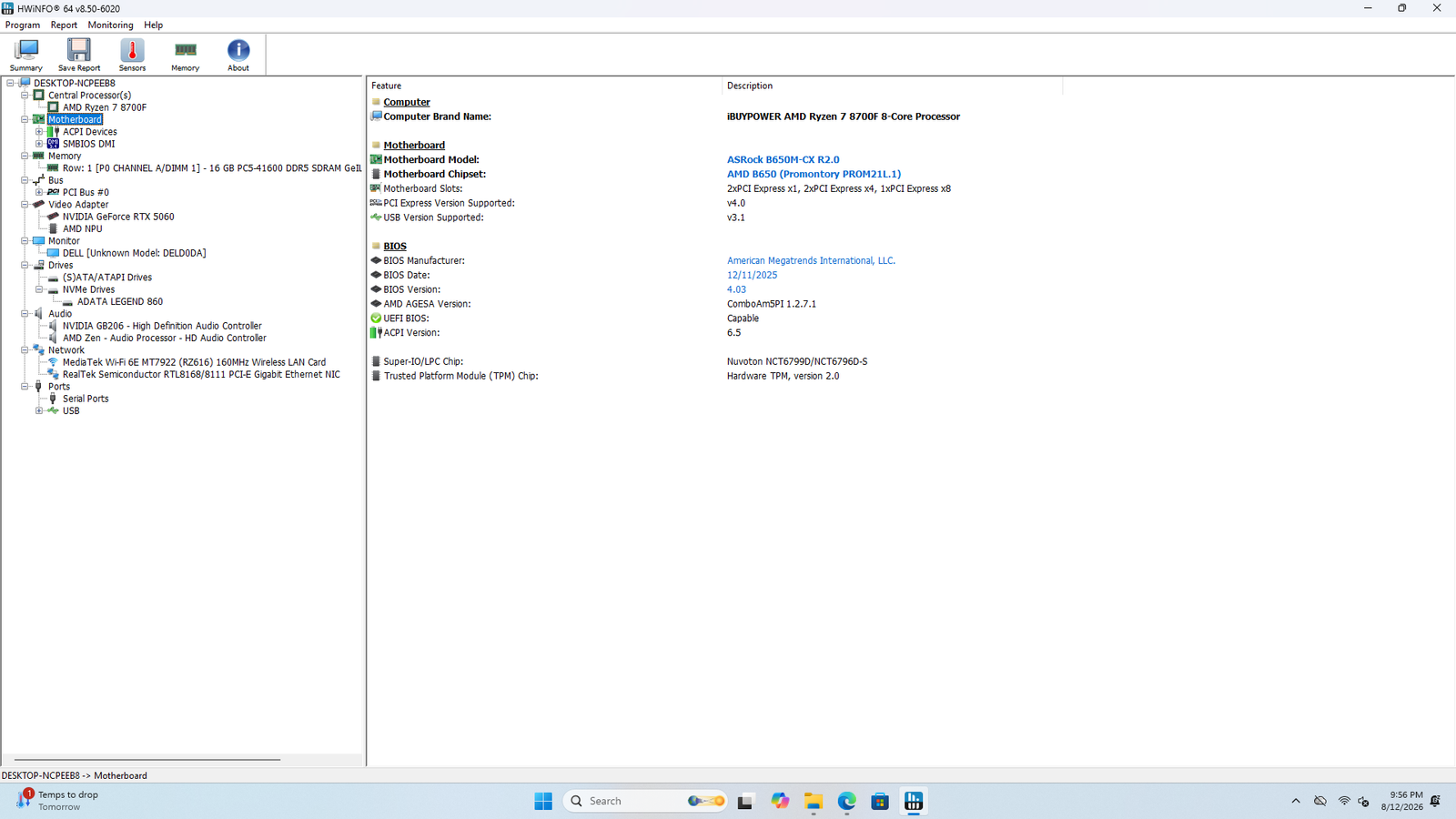The image size is (1456, 819).
Task: Open the Temps to drop weather widget
Action: 57,801
